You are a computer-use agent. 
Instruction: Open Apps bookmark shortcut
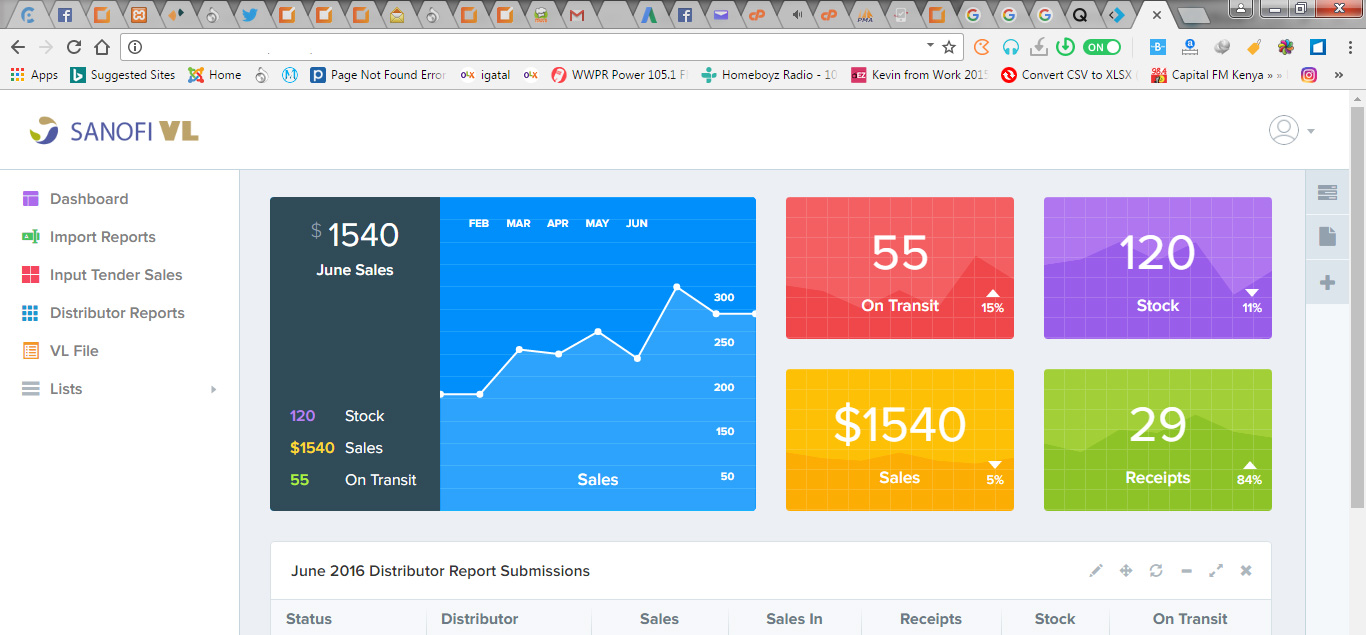click(x=34, y=75)
